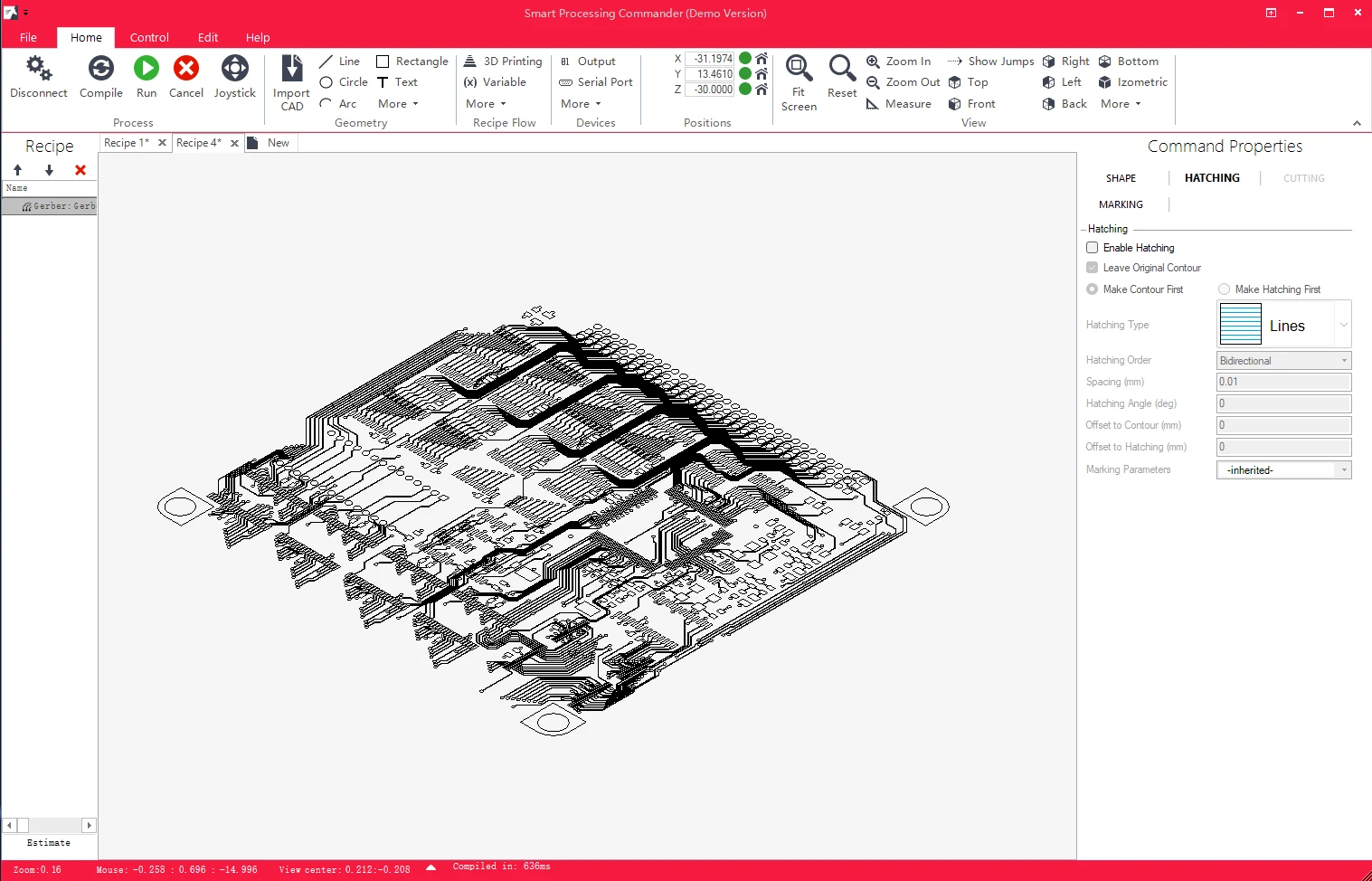Image resolution: width=1372 pixels, height=881 pixels.
Task: Switch to Izometric view
Action: tap(1133, 82)
